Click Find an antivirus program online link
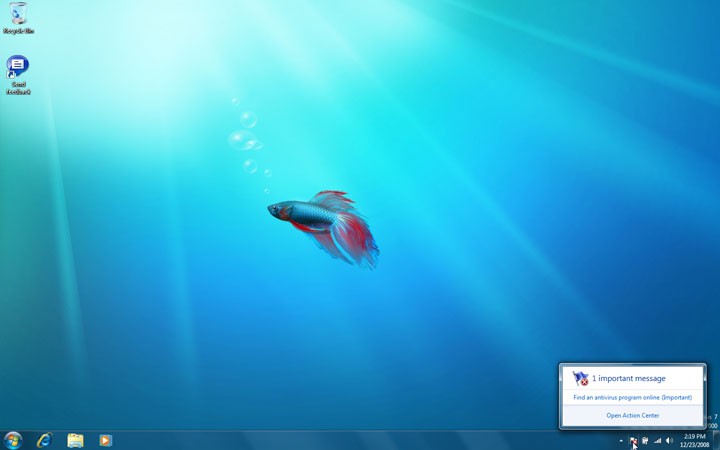 coord(632,398)
